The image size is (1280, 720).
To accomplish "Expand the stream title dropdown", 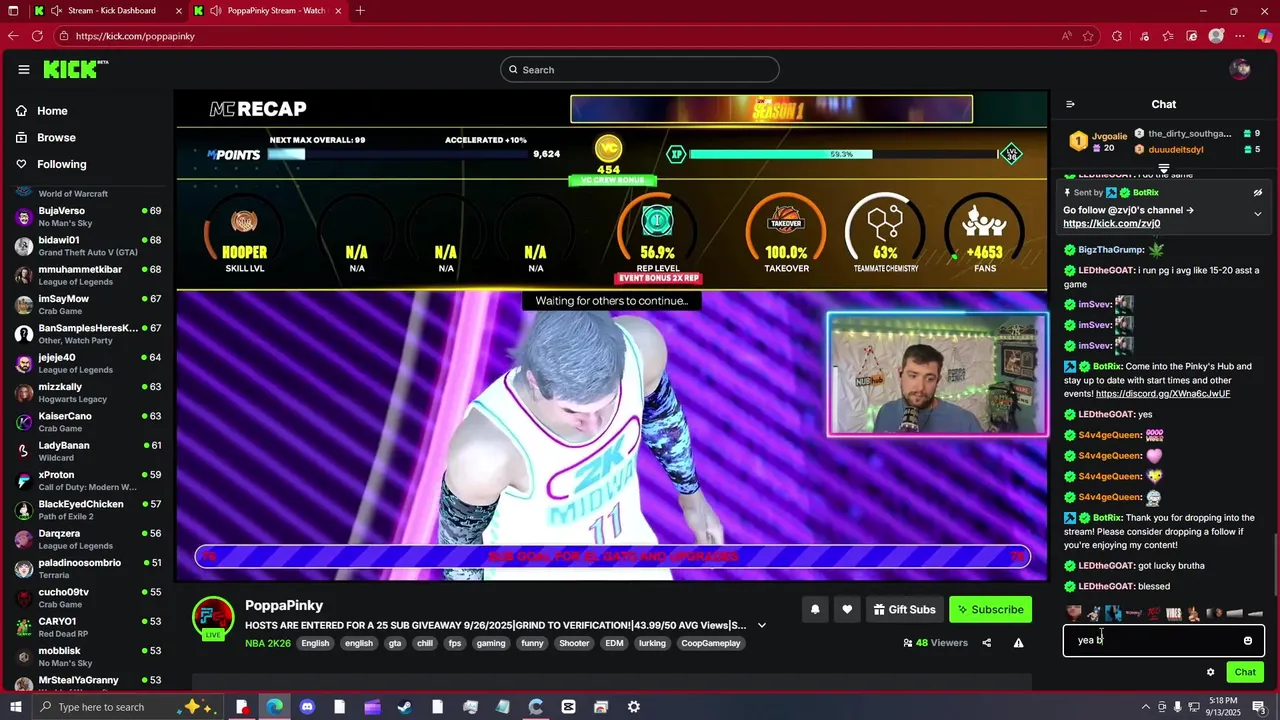I will coord(761,625).
